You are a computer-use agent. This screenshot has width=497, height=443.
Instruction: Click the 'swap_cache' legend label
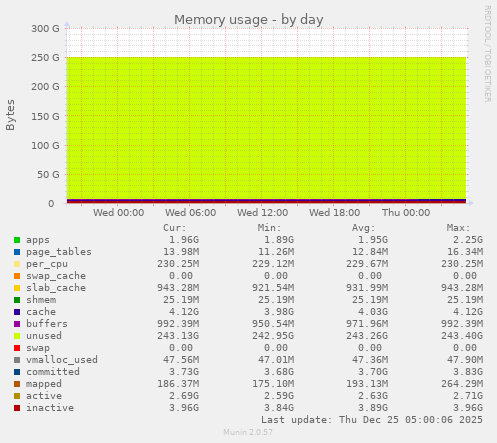click(x=56, y=276)
